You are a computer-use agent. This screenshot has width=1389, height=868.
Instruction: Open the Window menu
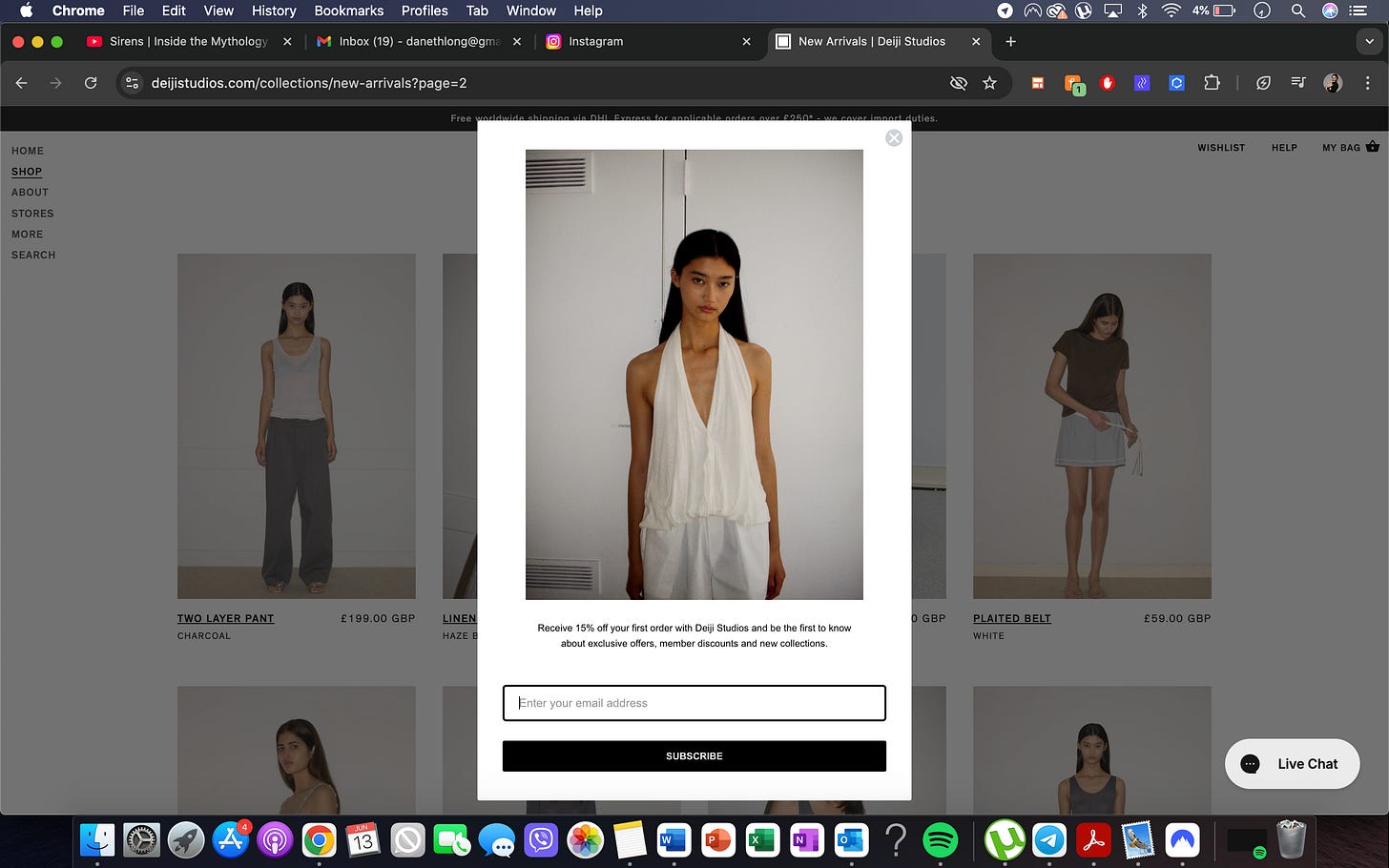point(531,10)
